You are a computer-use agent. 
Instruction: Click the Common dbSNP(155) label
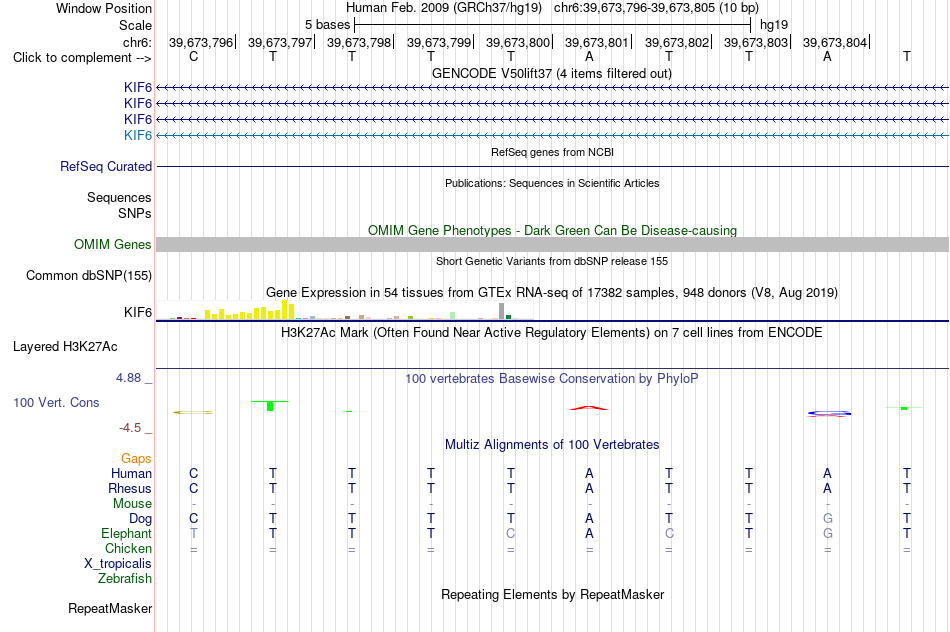click(88, 276)
